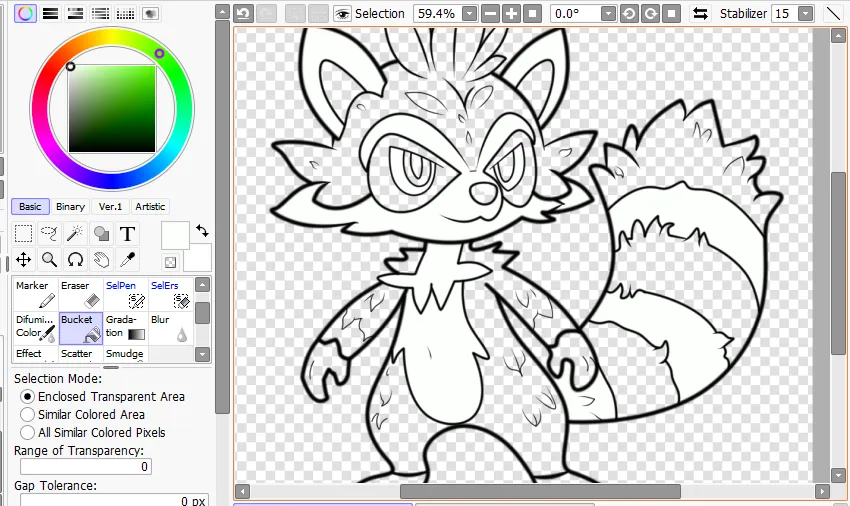Click the Range of Transparency field
The width and height of the screenshot is (850, 506).
(x=86, y=466)
